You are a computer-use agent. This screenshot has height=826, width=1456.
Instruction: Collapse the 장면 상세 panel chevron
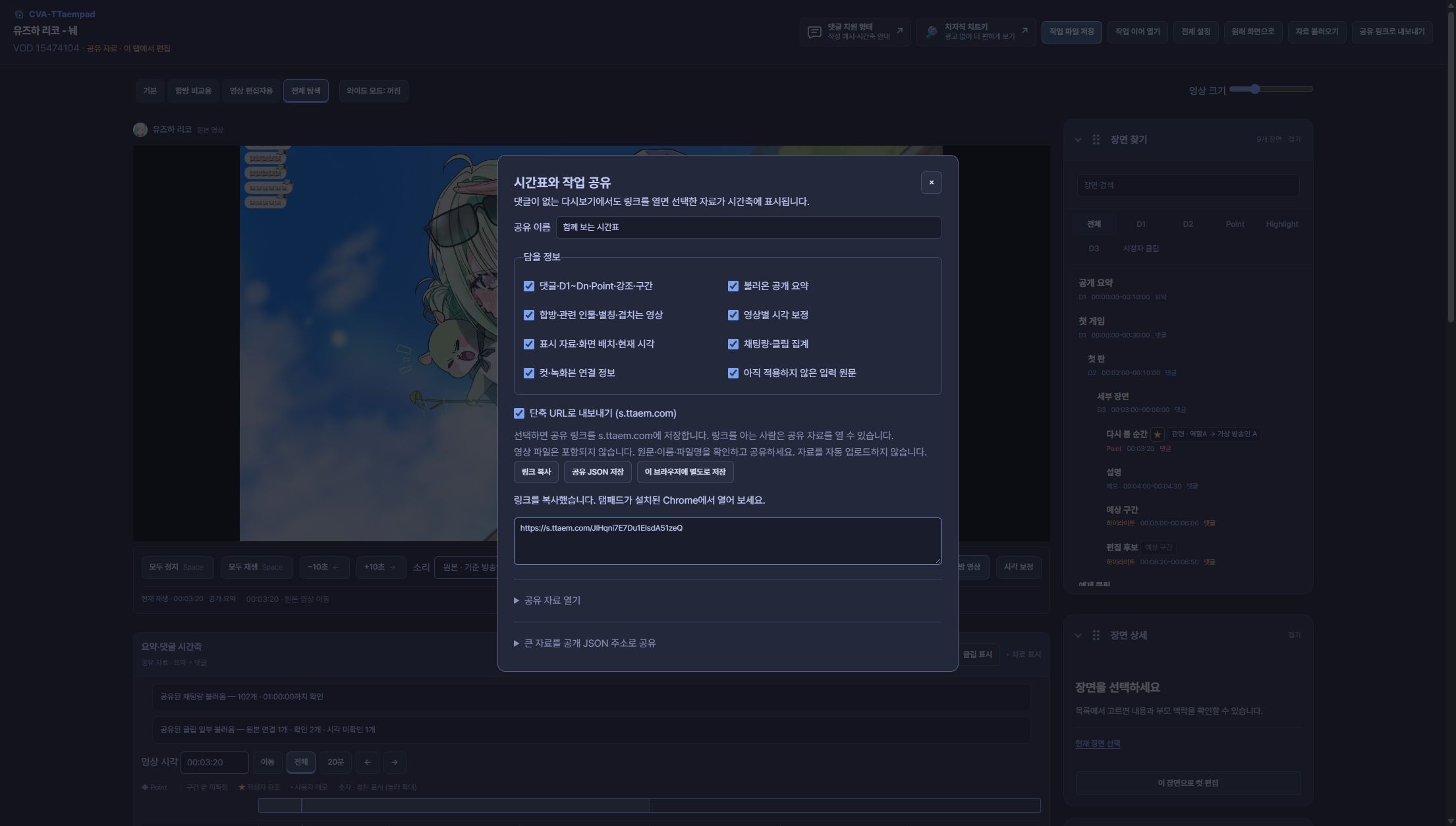pyautogui.click(x=1078, y=635)
